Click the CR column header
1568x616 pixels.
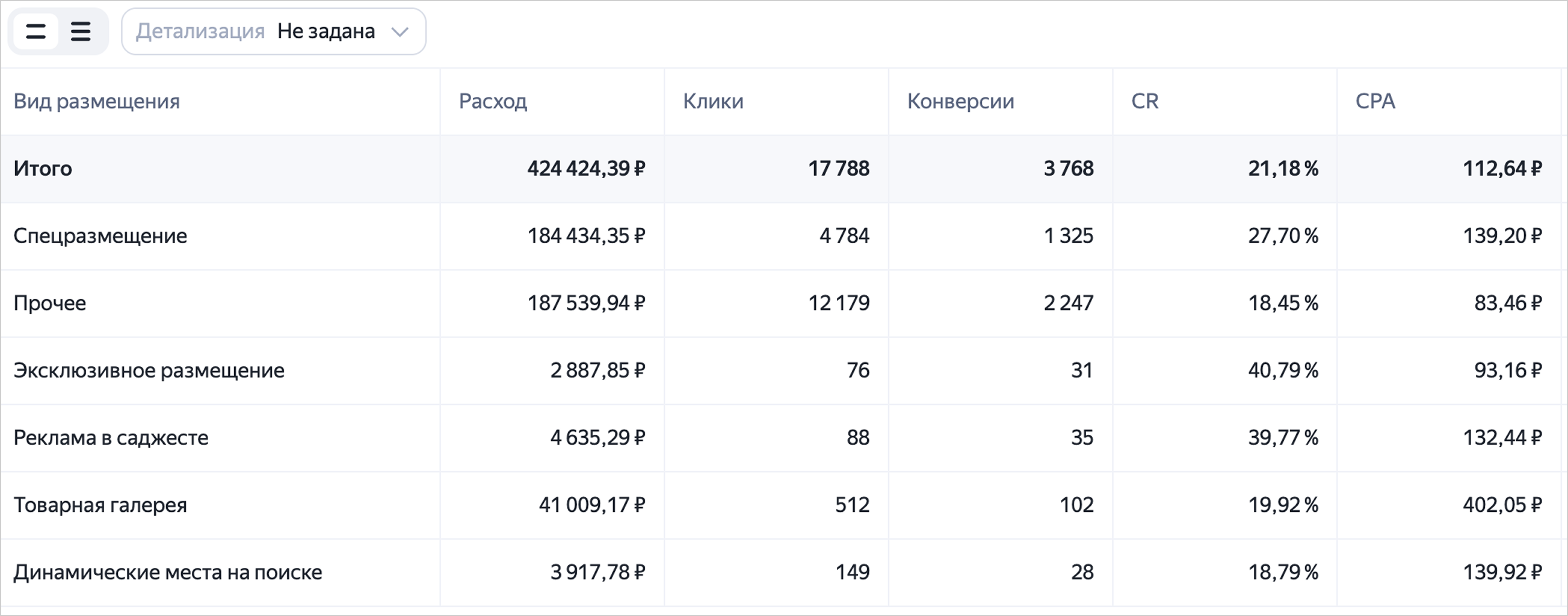pos(1145,101)
